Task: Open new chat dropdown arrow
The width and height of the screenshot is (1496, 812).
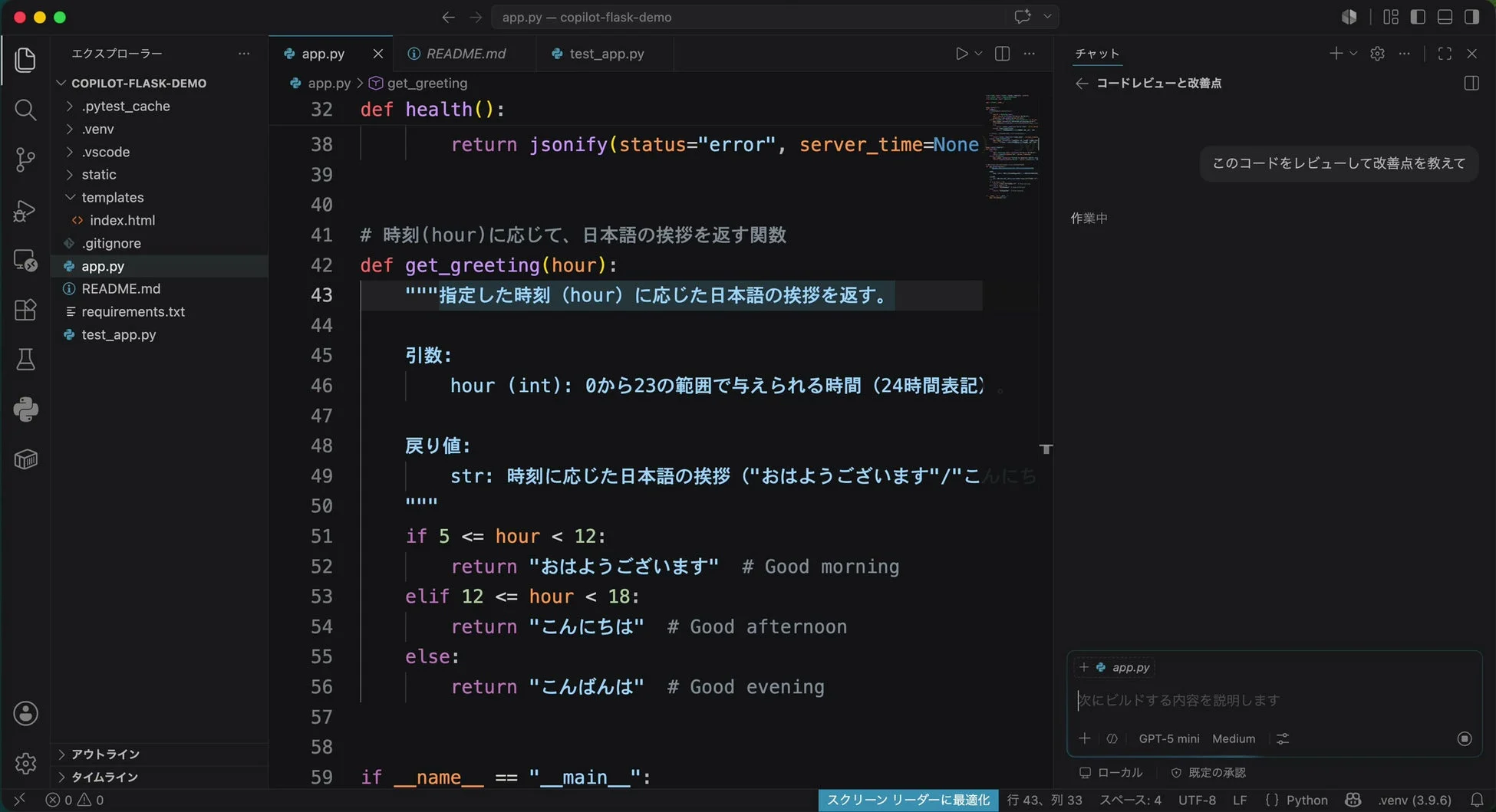Action: (x=1353, y=53)
